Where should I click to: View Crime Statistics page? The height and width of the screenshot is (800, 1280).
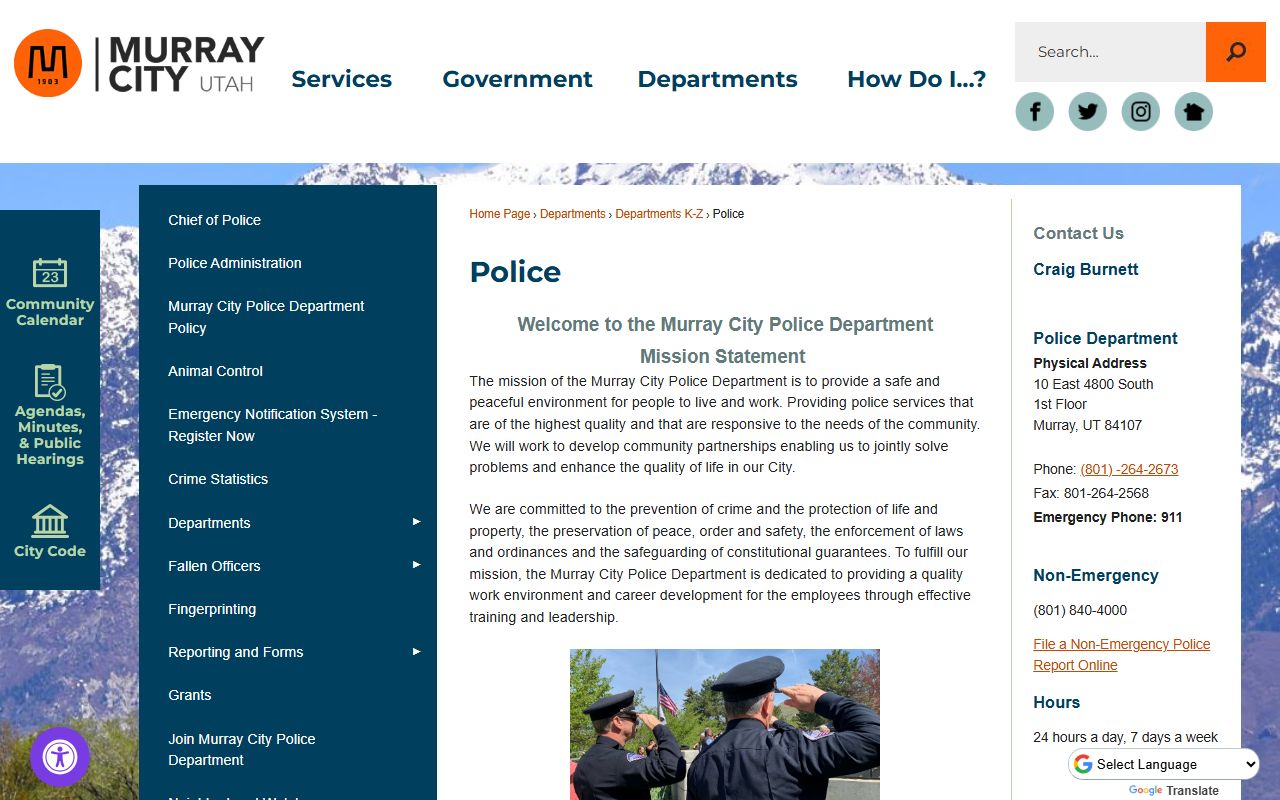click(218, 479)
